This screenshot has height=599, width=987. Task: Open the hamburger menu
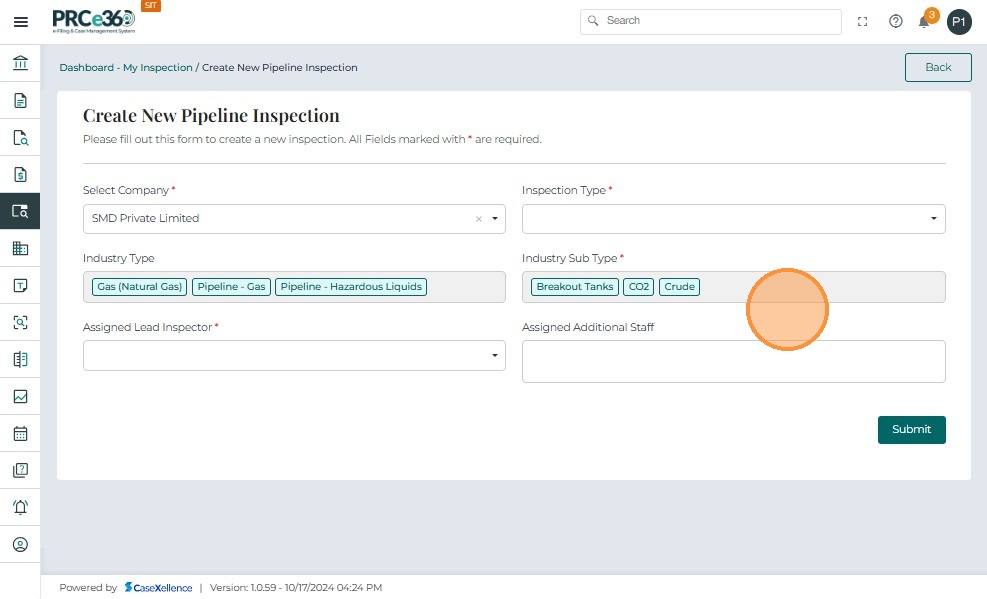(20, 21)
